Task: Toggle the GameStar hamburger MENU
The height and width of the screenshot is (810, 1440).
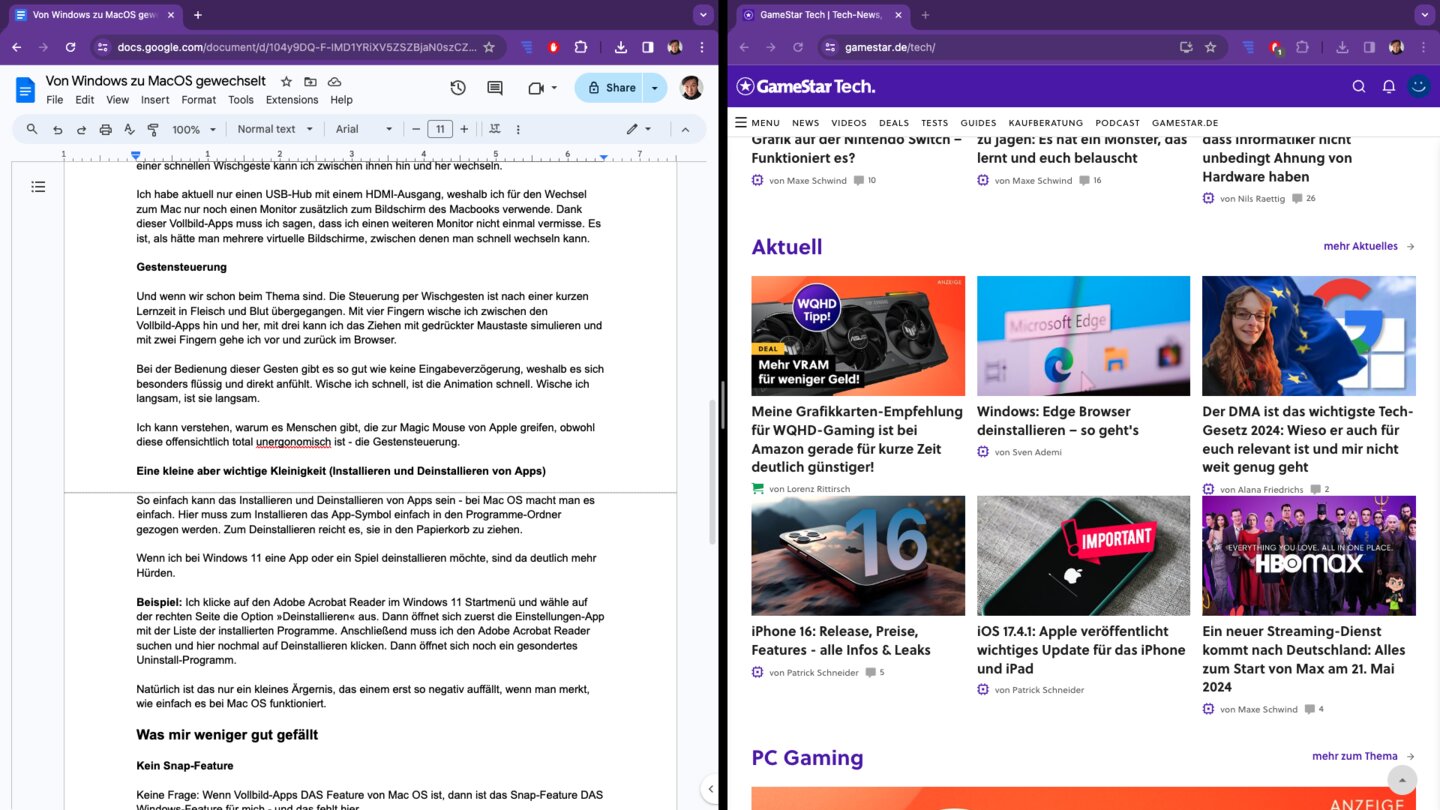Action: tap(757, 123)
